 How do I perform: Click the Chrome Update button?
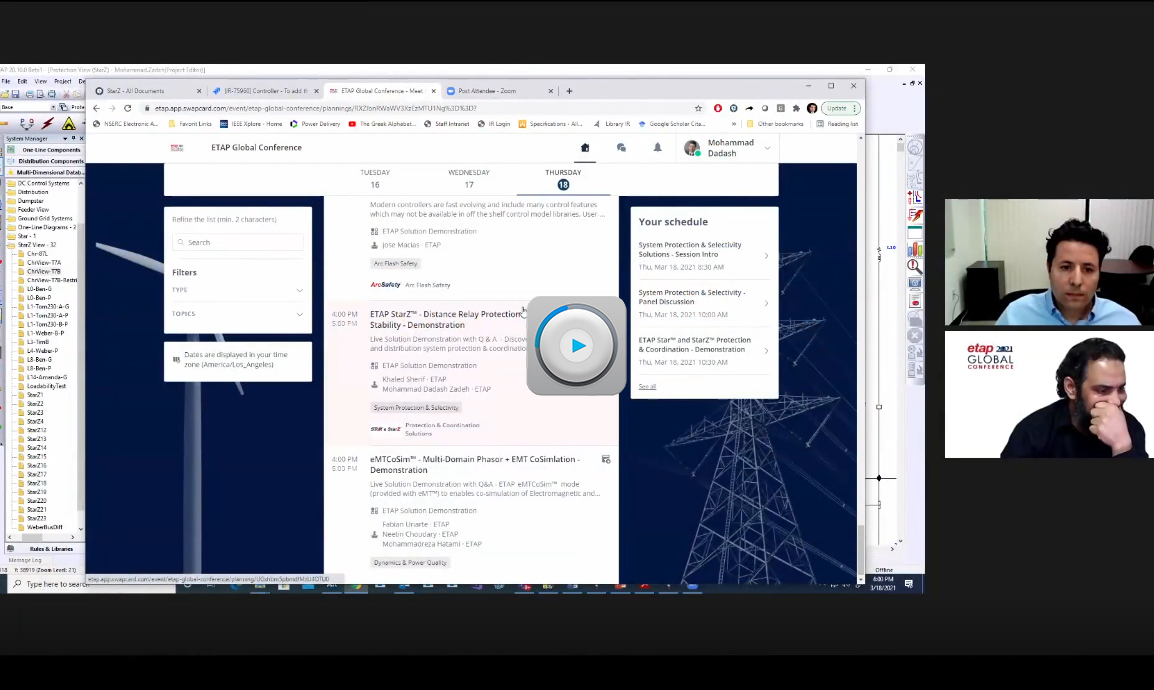[837, 108]
